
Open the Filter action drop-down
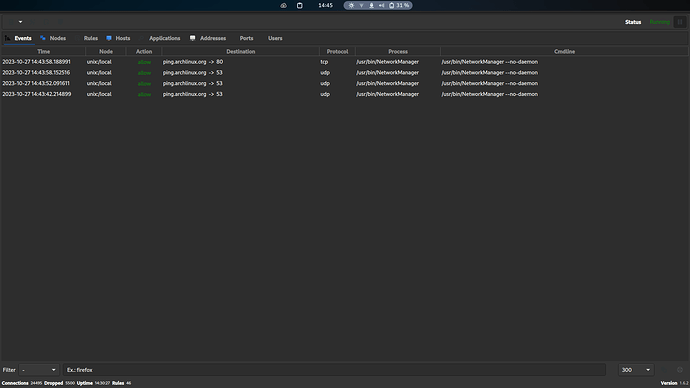click(x=39, y=370)
